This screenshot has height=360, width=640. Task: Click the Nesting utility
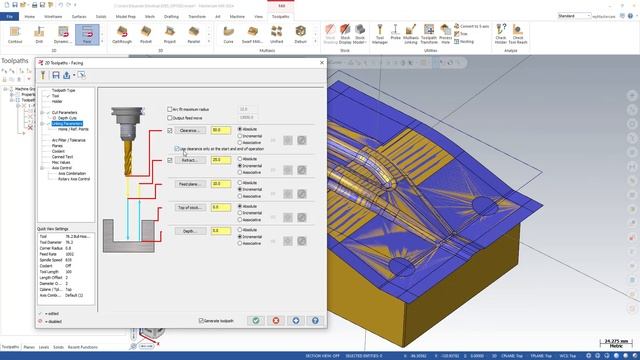tap(464, 41)
